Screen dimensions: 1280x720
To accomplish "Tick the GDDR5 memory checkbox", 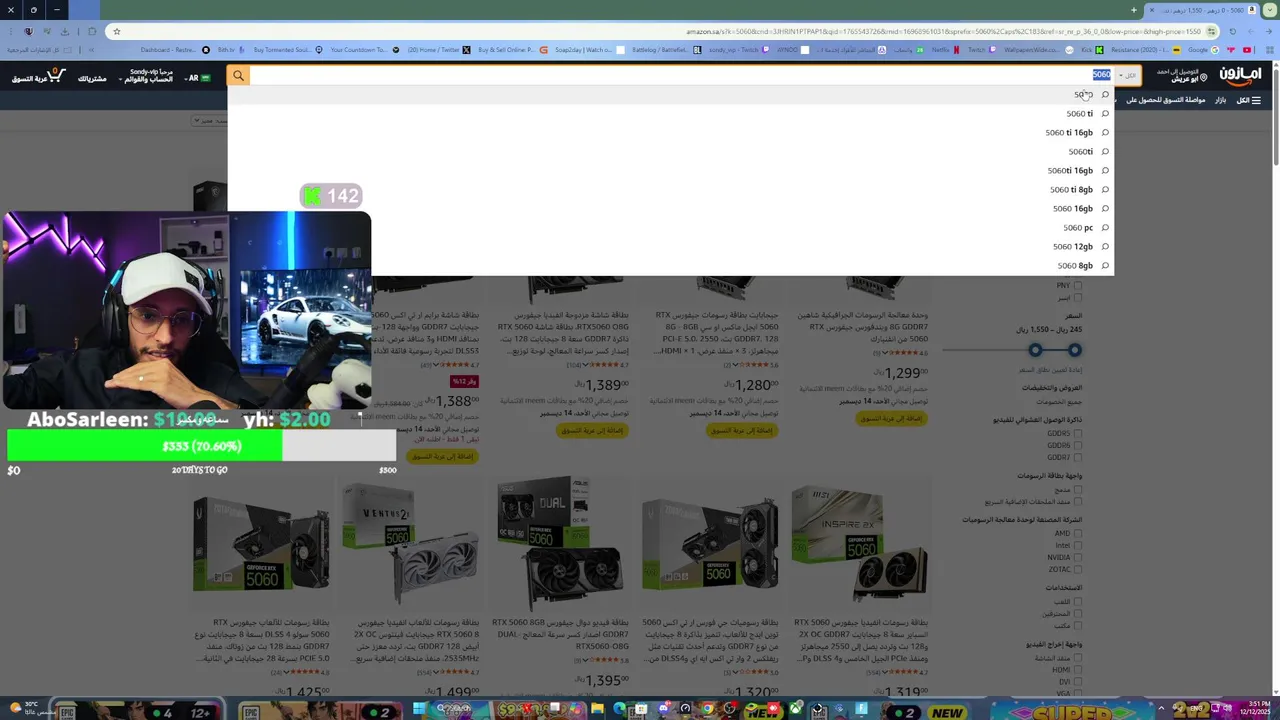I will pos(1077,434).
